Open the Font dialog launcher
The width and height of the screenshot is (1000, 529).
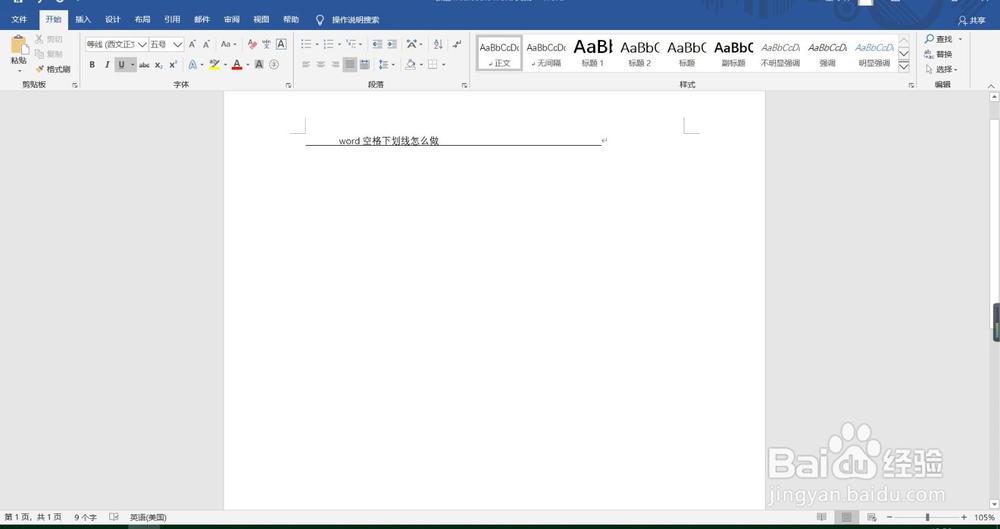[x=288, y=85]
